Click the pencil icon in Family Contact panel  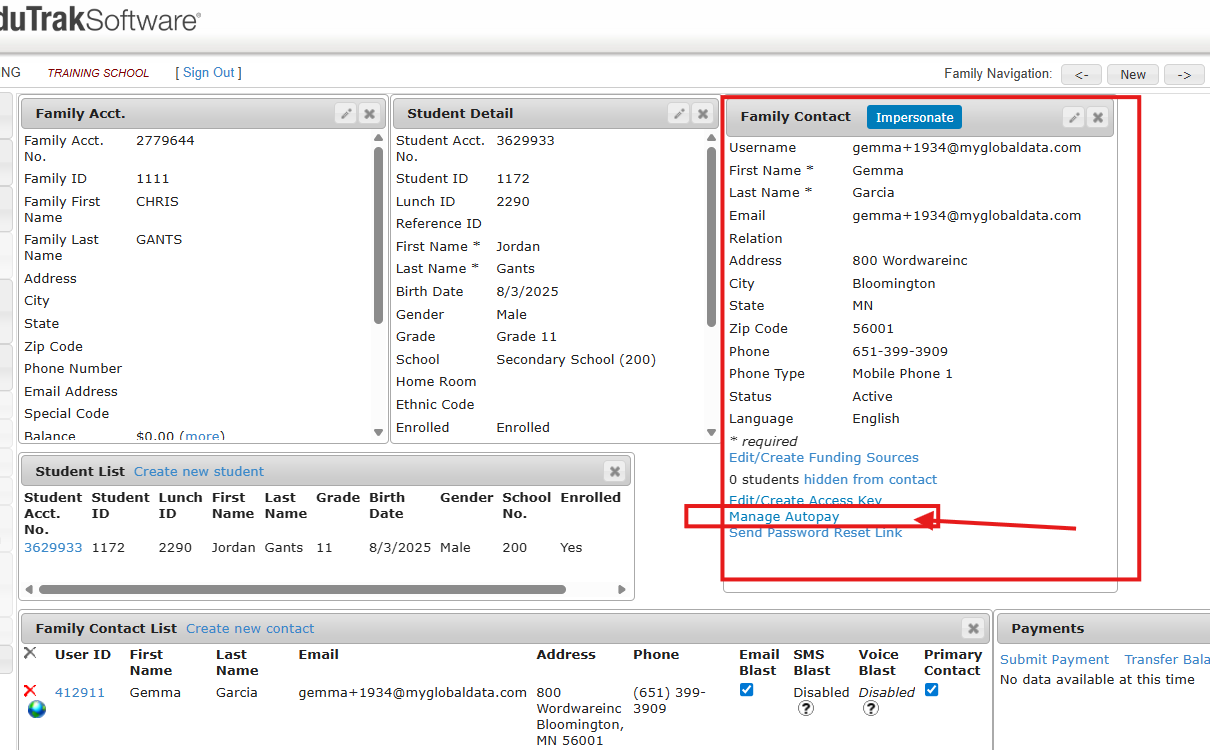click(1074, 117)
